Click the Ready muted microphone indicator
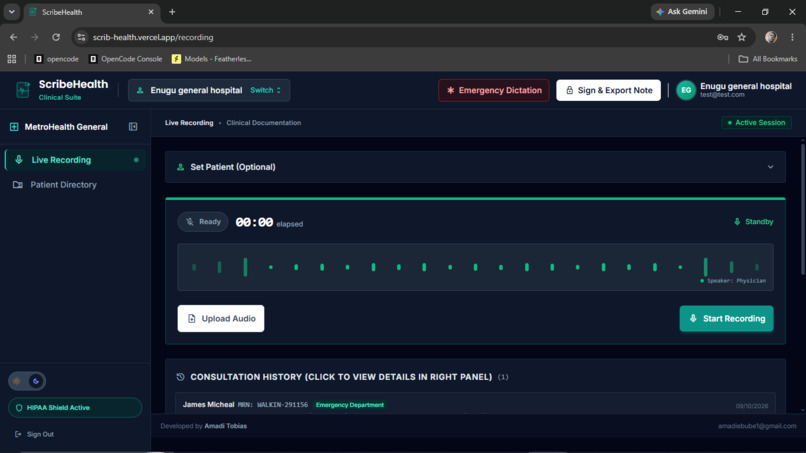Viewport: 806px width, 453px height. tap(203, 222)
